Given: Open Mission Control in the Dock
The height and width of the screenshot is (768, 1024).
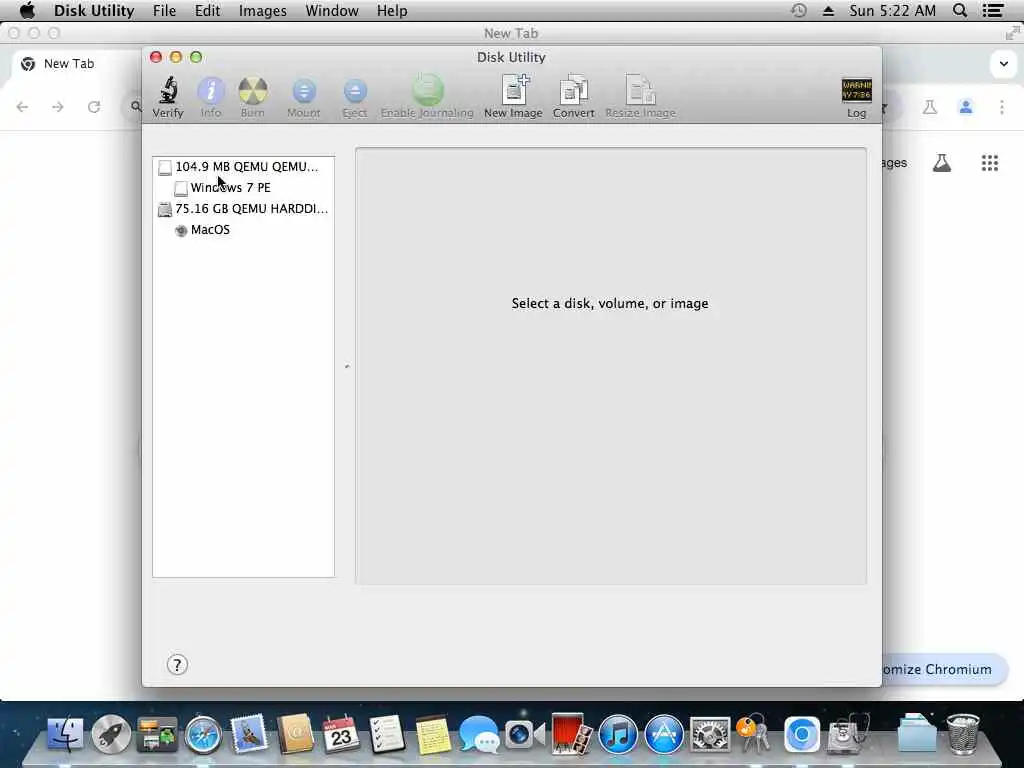Looking at the screenshot, I should (x=157, y=734).
